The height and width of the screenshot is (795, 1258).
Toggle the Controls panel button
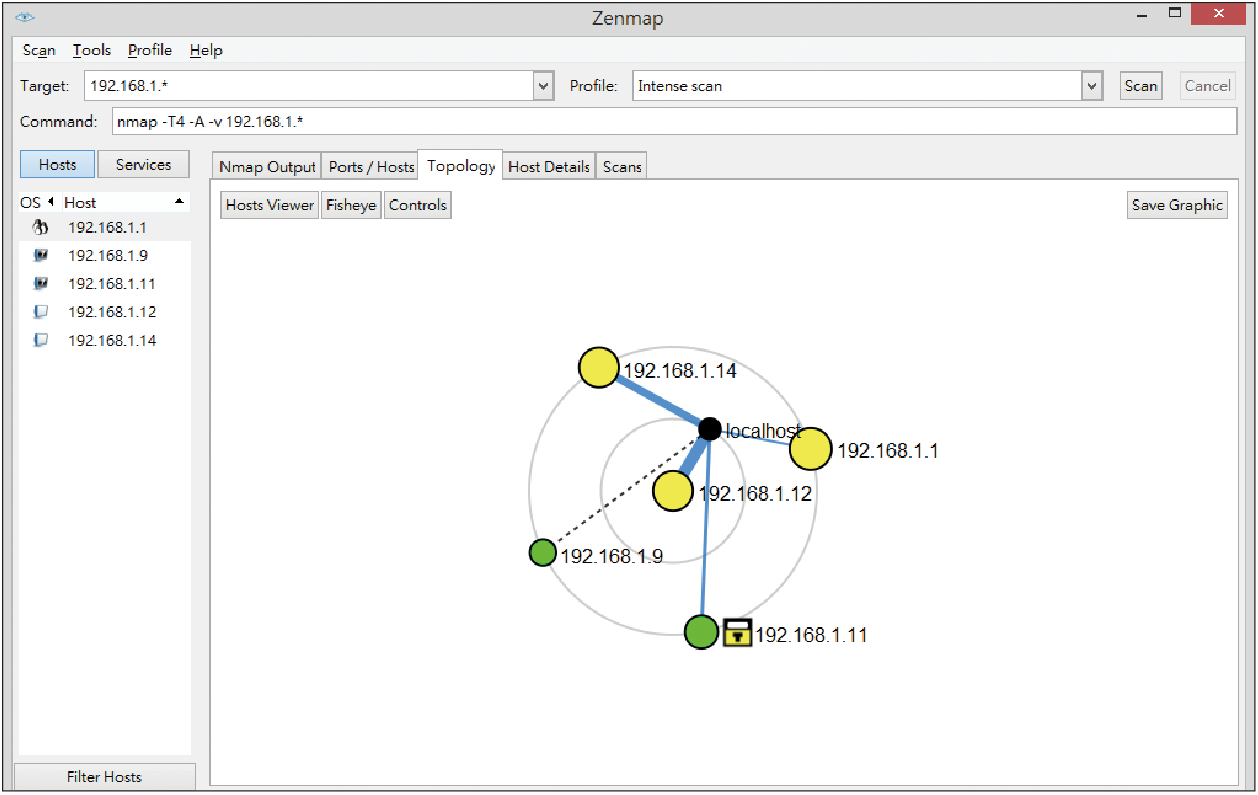[x=418, y=205]
